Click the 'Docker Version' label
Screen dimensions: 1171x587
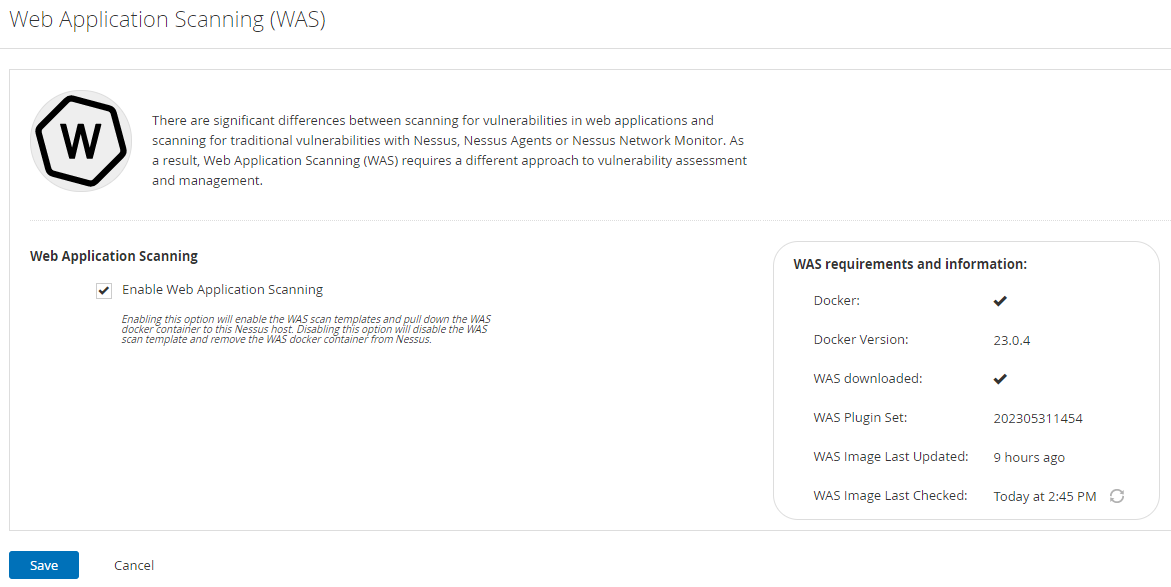[861, 339]
